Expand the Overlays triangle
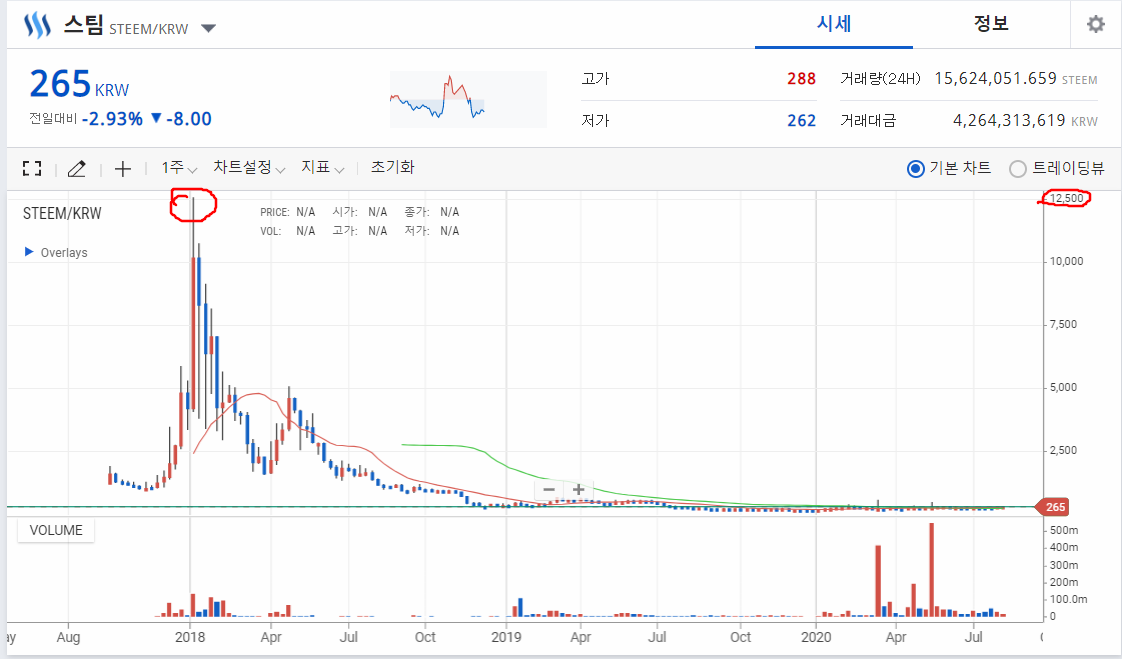This screenshot has height=659, width=1122. 29,252
